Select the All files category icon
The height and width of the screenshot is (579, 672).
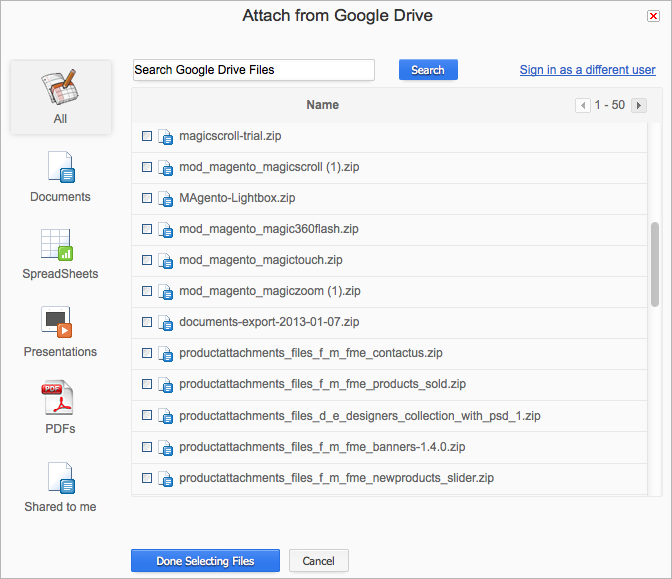pos(60,87)
